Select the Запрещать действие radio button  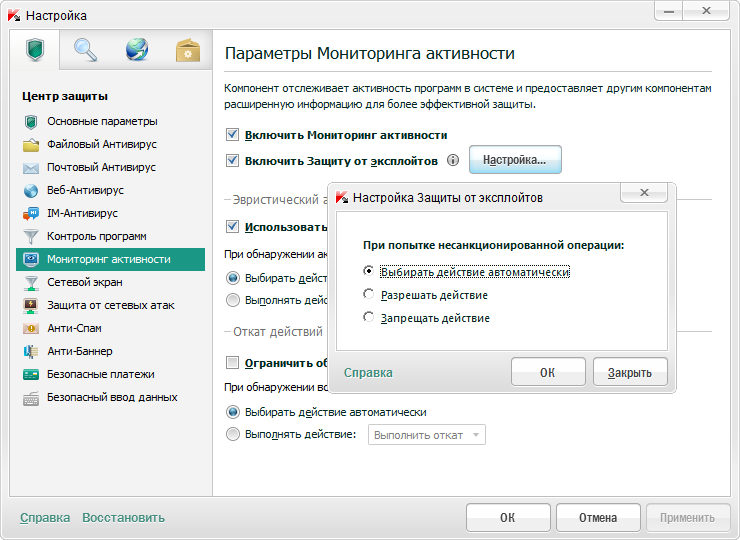[x=368, y=317]
